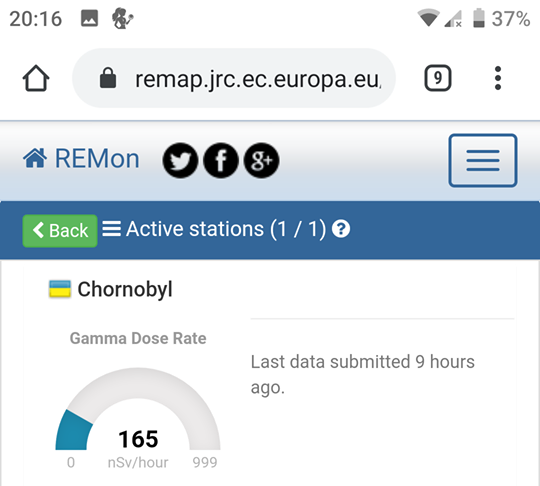Open the browser three-dot menu
This screenshot has height=486, width=540.
[498, 78]
